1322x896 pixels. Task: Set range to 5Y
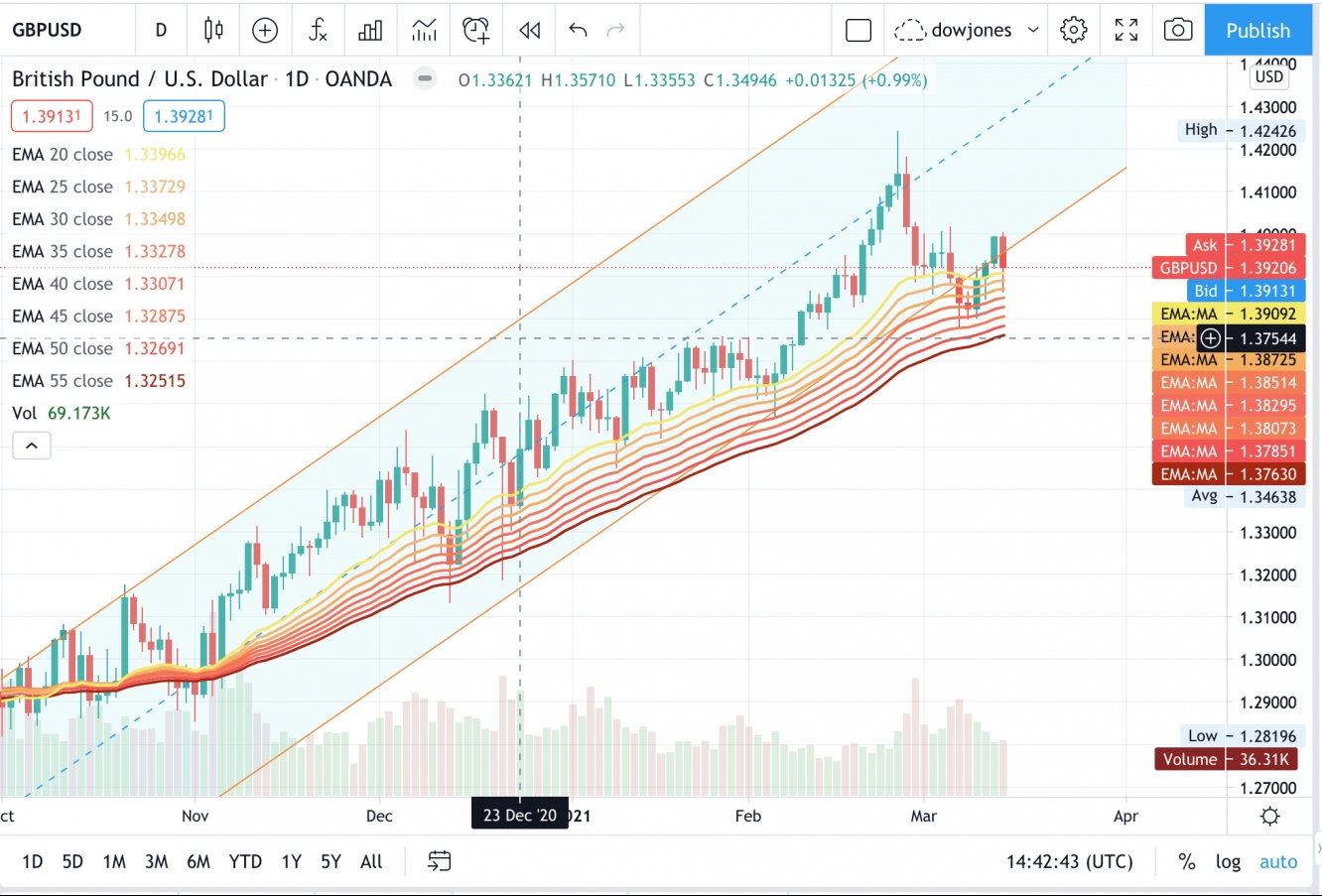tap(330, 861)
